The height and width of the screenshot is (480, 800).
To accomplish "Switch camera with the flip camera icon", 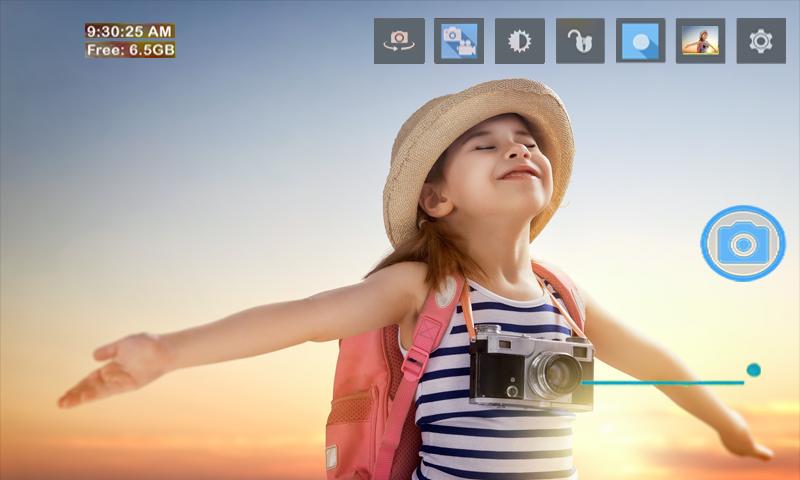I will pyautogui.click(x=399, y=41).
